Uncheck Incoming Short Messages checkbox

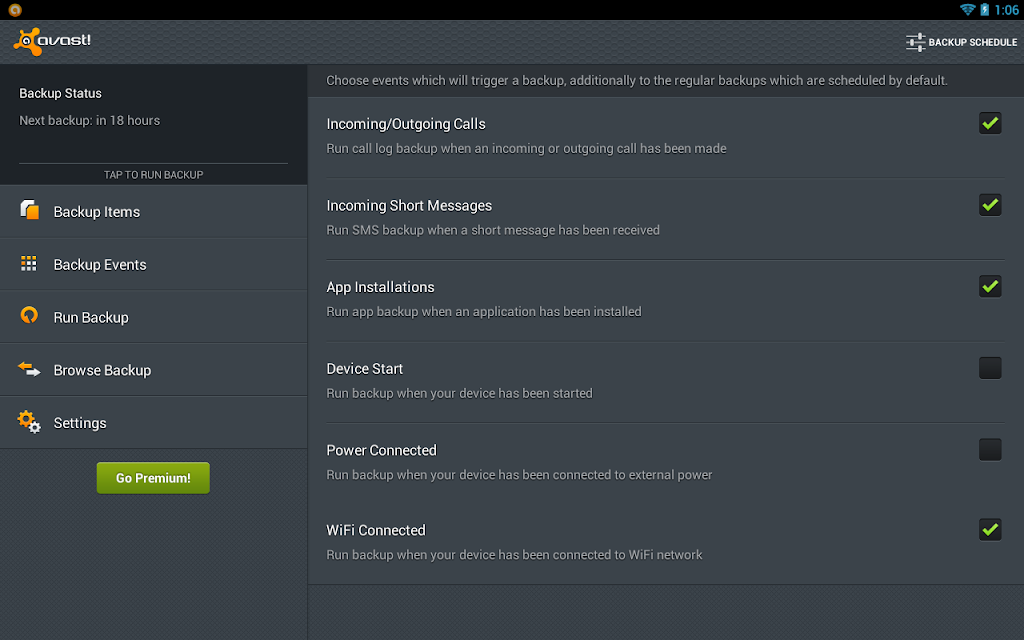point(990,204)
